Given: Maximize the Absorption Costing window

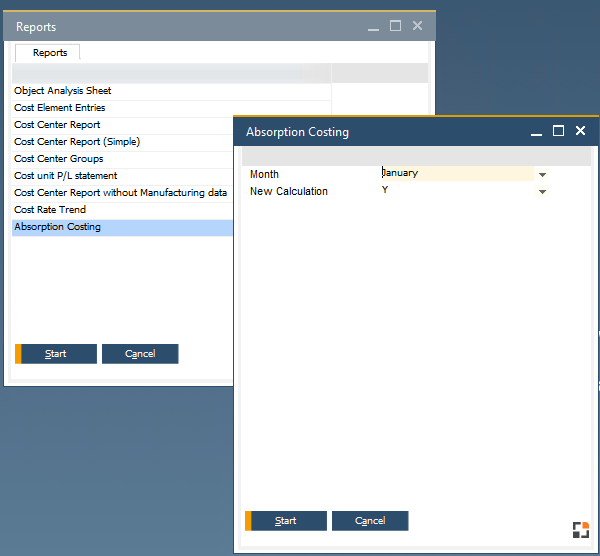Looking at the screenshot, I should (558, 131).
